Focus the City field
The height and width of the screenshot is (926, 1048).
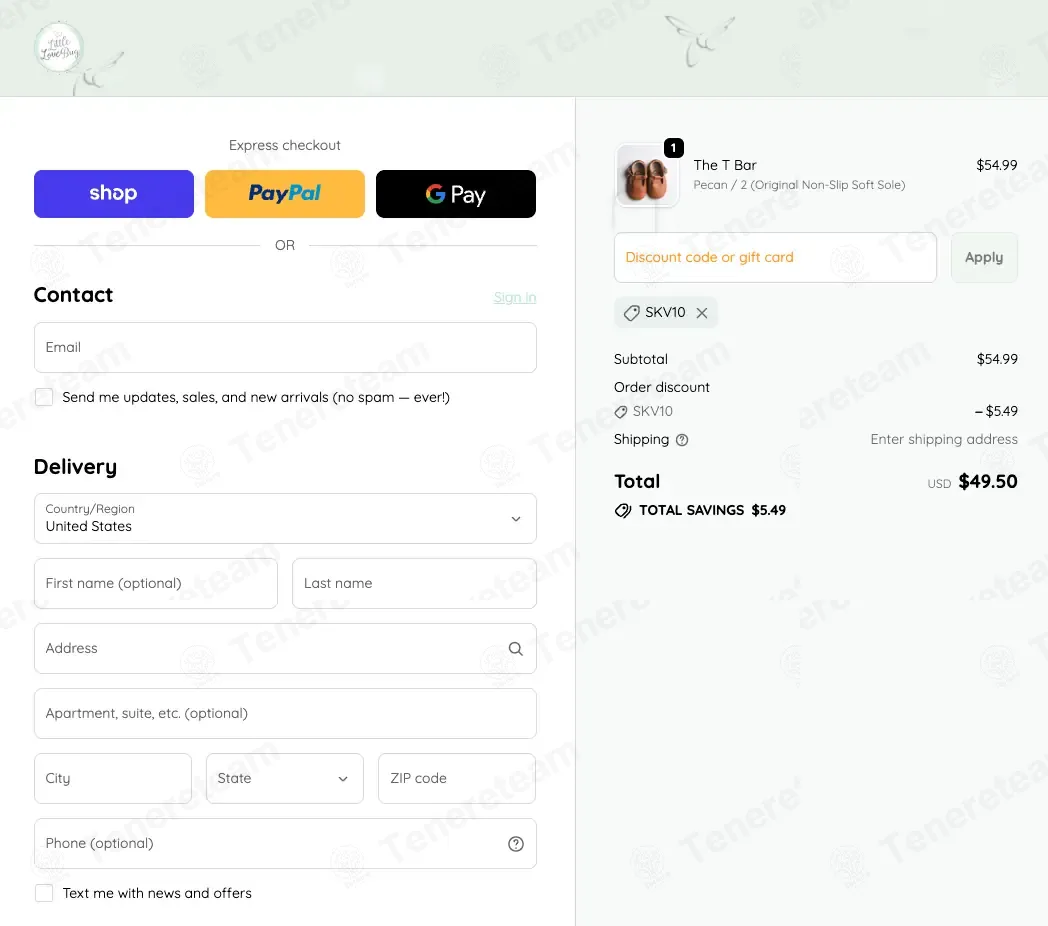[113, 778]
